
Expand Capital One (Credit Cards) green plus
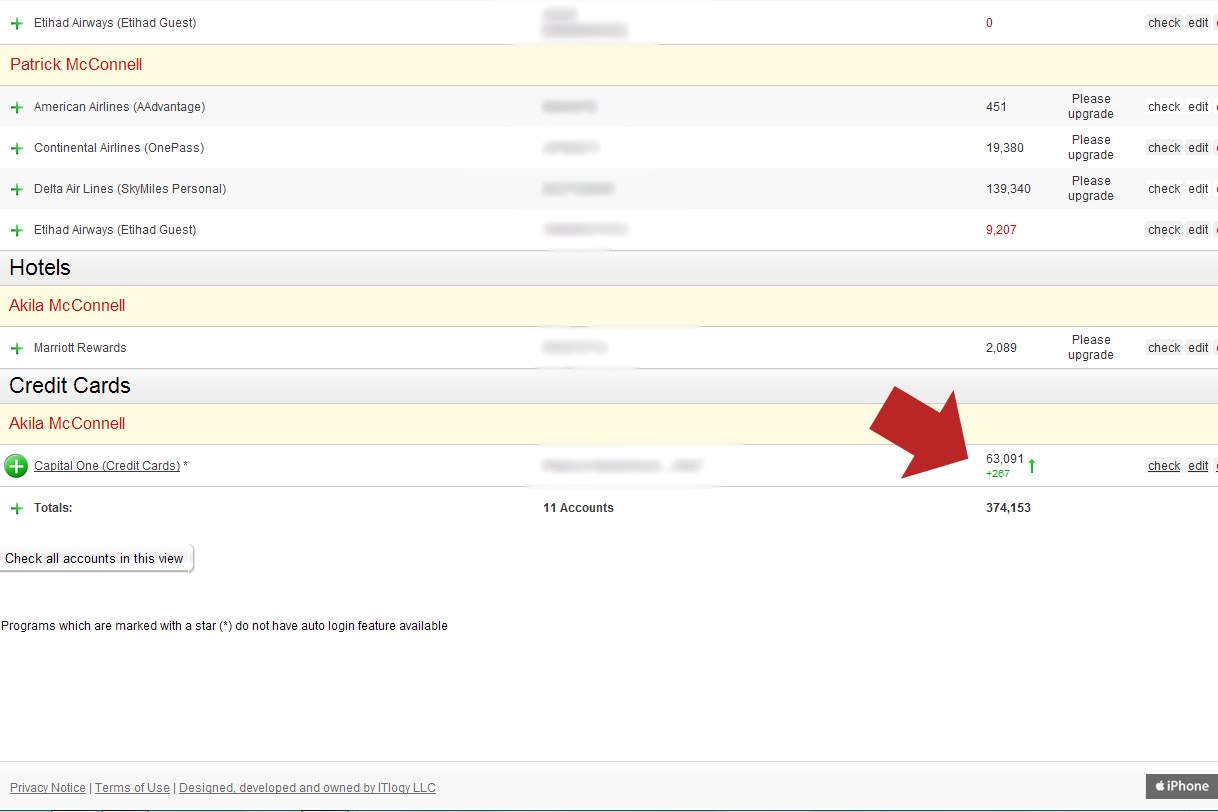pos(16,466)
